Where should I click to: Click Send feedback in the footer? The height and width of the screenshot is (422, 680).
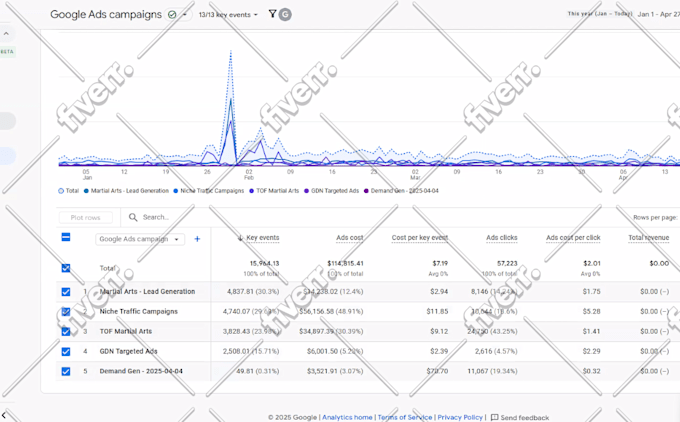pyautogui.click(x=520, y=418)
